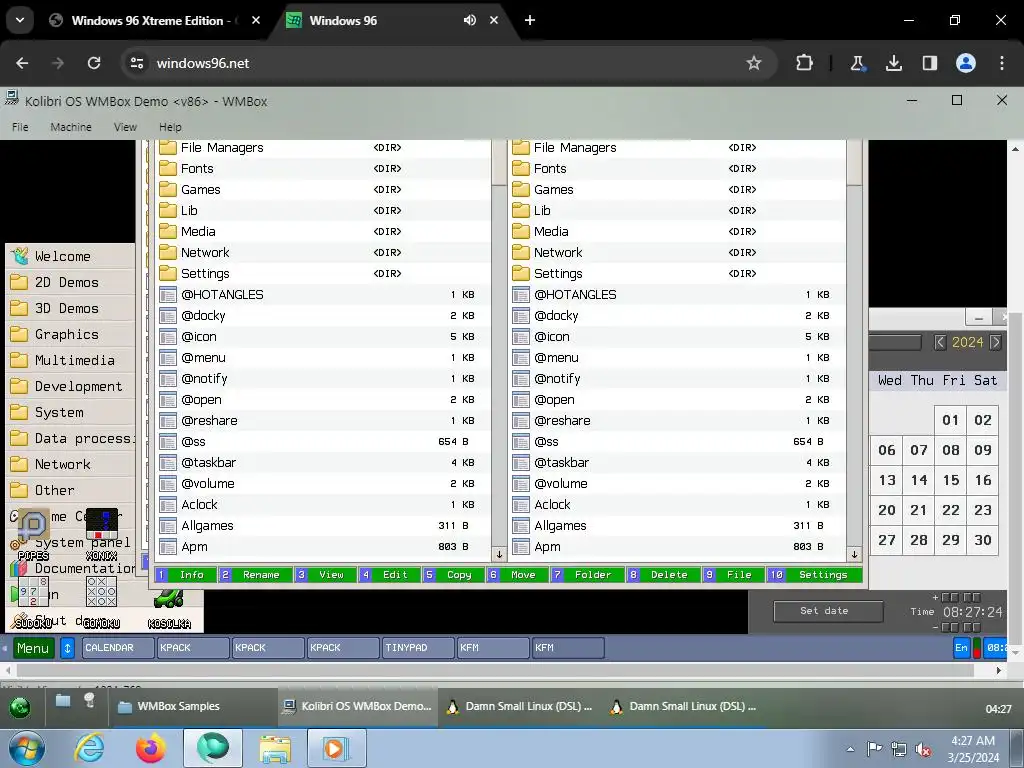Mute the Windows 96 tab audio
This screenshot has height=768, width=1024.
(x=470, y=20)
